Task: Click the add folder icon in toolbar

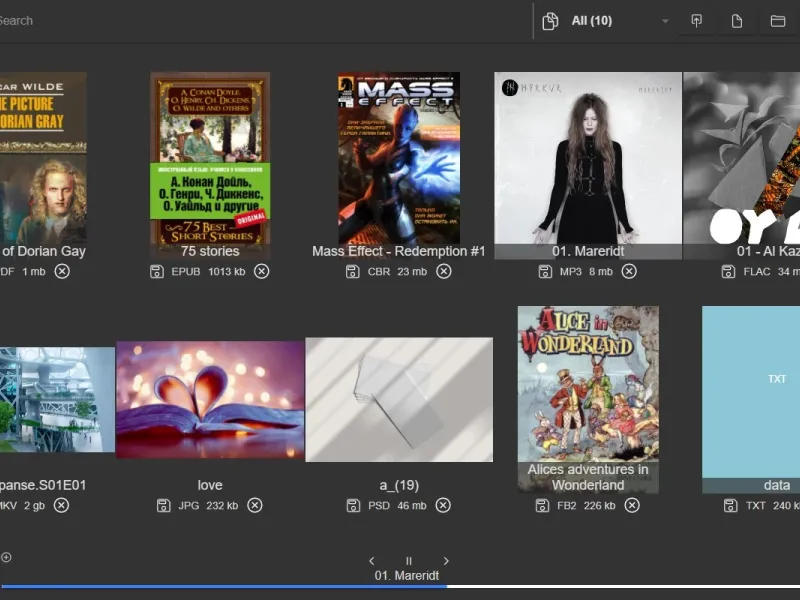Action: [x=778, y=21]
